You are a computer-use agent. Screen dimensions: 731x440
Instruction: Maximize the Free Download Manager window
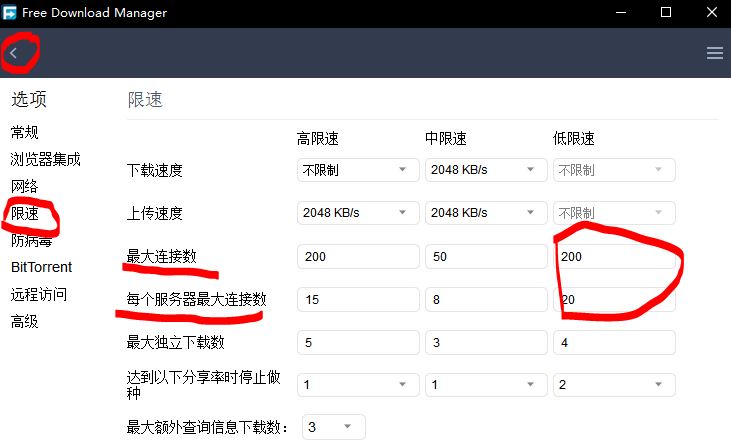[666, 13]
